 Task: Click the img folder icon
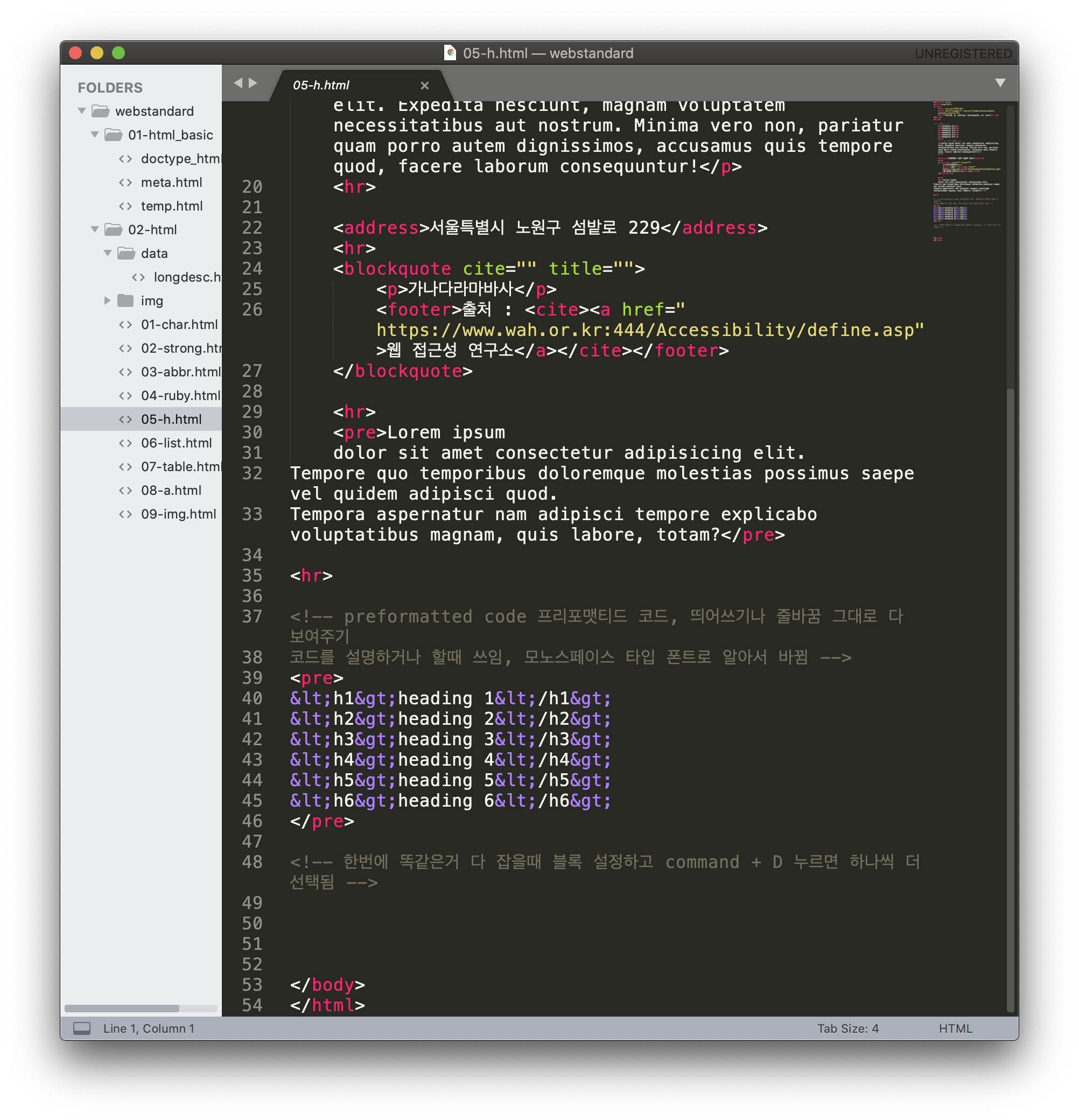126,300
